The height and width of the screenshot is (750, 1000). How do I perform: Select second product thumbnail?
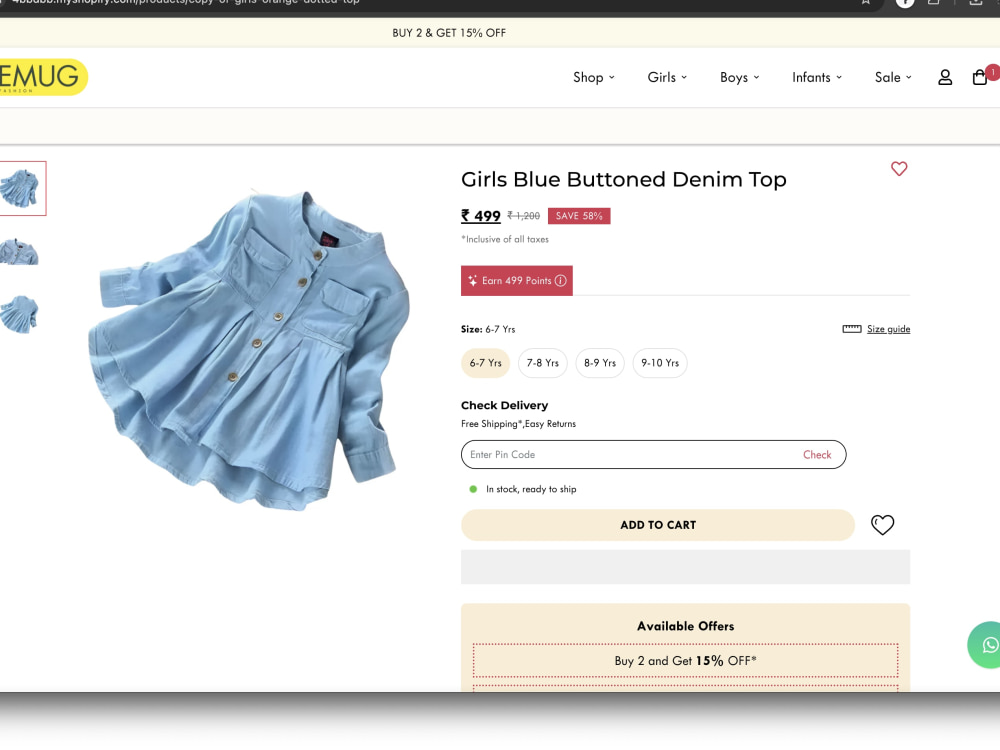tap(19, 252)
